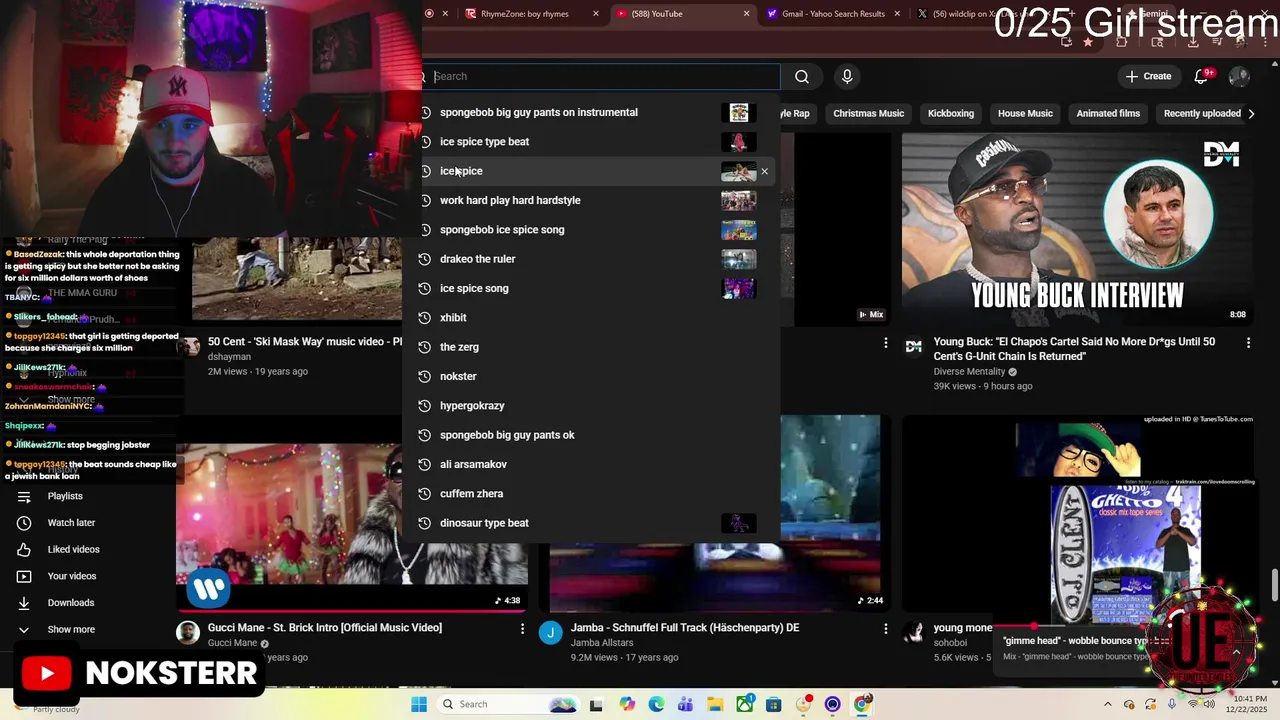Image resolution: width=1280 pixels, height=720 pixels.
Task: Click the YouTube search magnifier button
Action: (x=802, y=76)
